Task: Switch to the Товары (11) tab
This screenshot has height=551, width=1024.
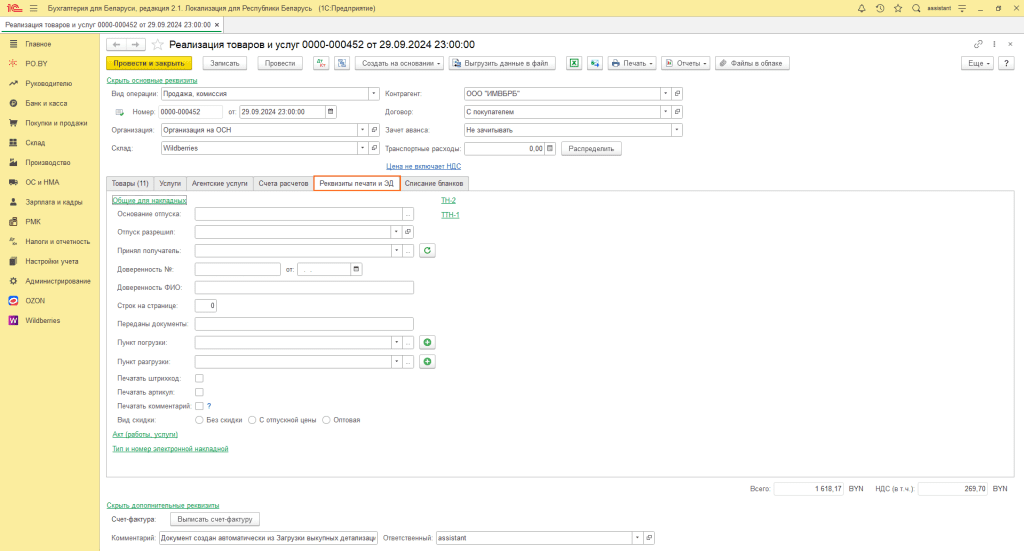Action: (130, 183)
